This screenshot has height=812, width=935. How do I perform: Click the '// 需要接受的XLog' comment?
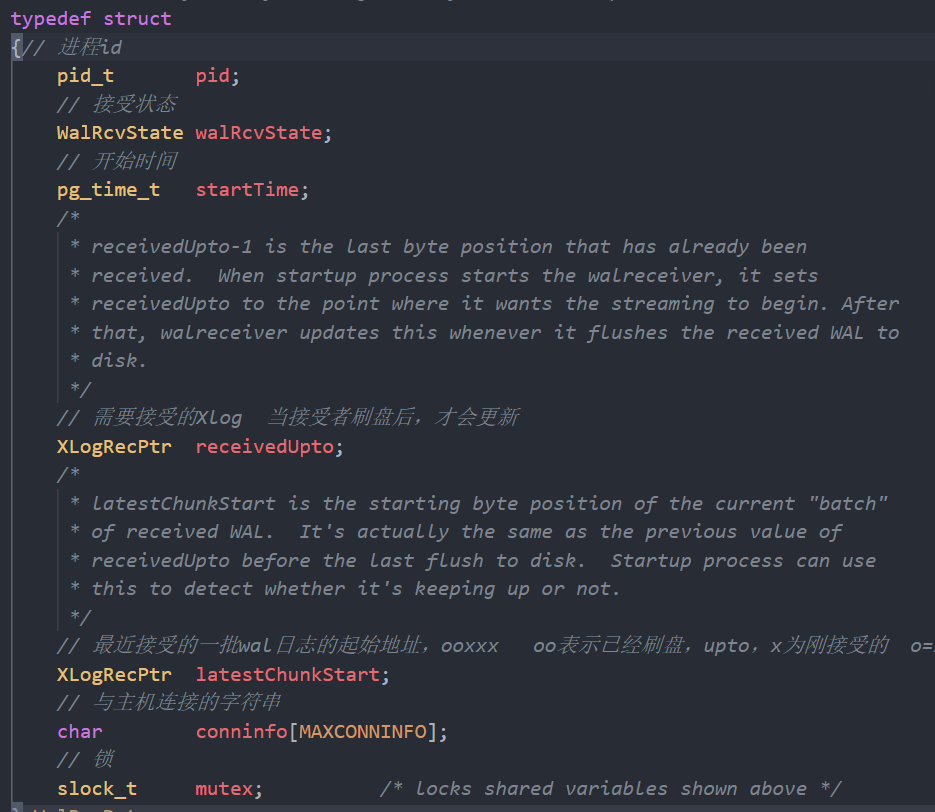288,417
